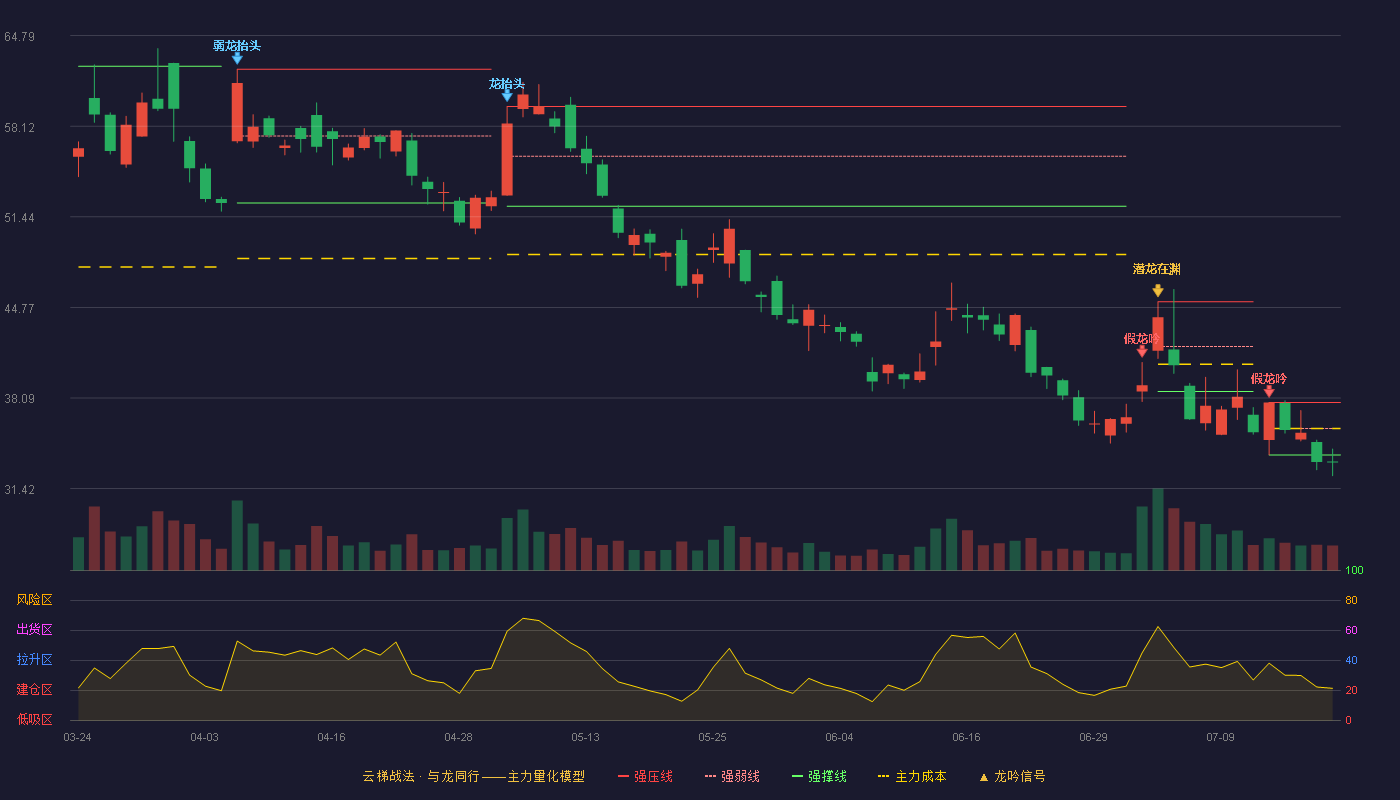The width and height of the screenshot is (1400, 800).
Task: Click the 潜龙在渊 signal label
Action: tap(1157, 269)
